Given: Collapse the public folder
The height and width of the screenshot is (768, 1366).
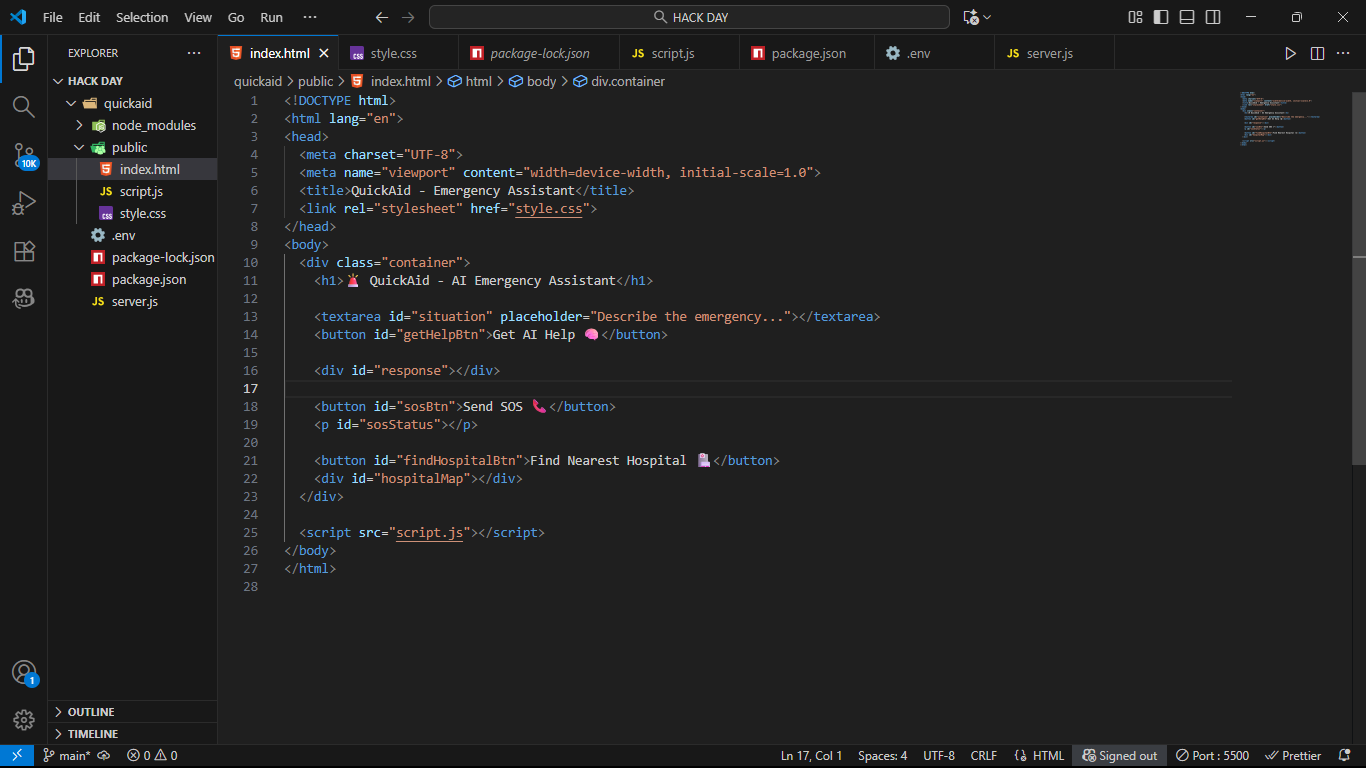Looking at the screenshot, I should tap(133, 147).
